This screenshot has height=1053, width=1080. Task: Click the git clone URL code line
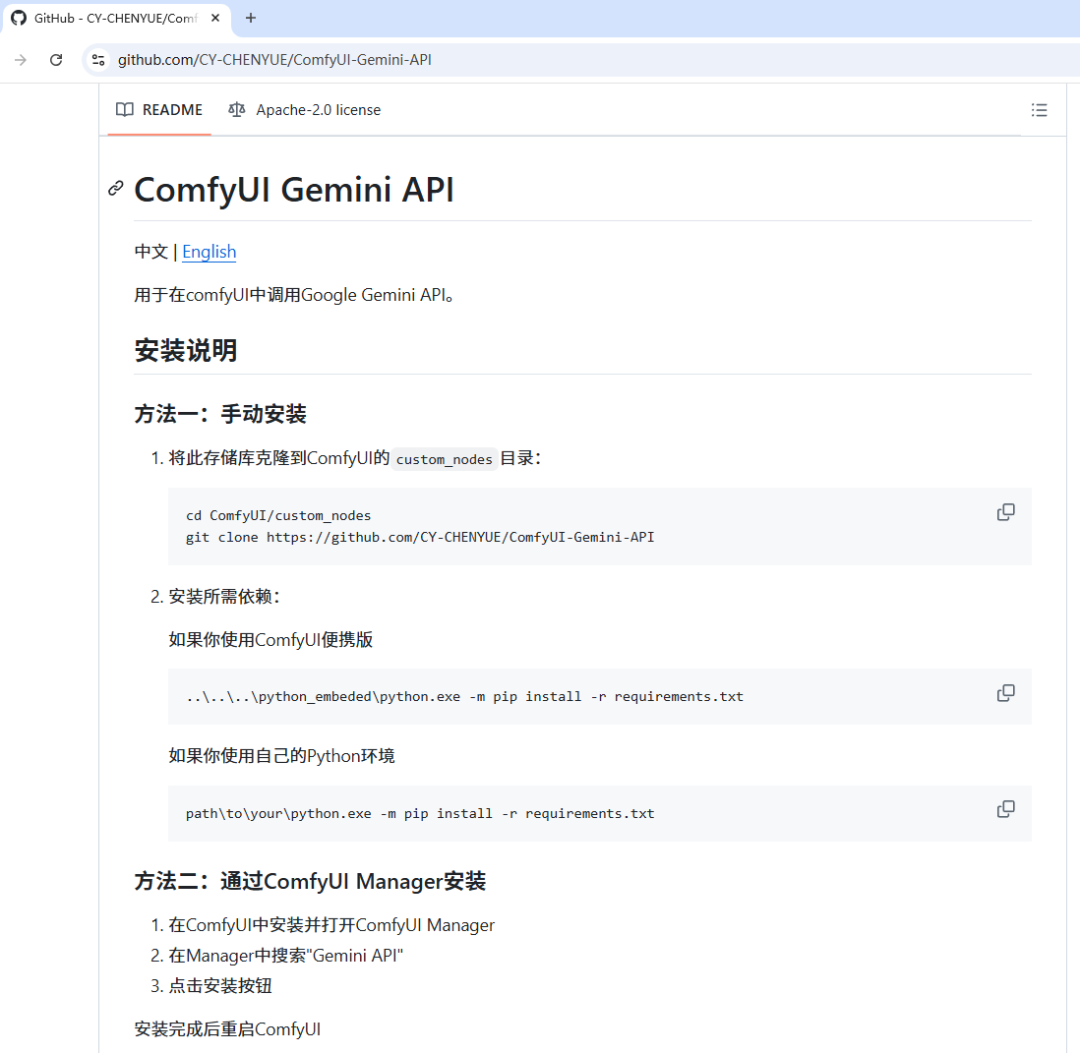[x=419, y=537]
